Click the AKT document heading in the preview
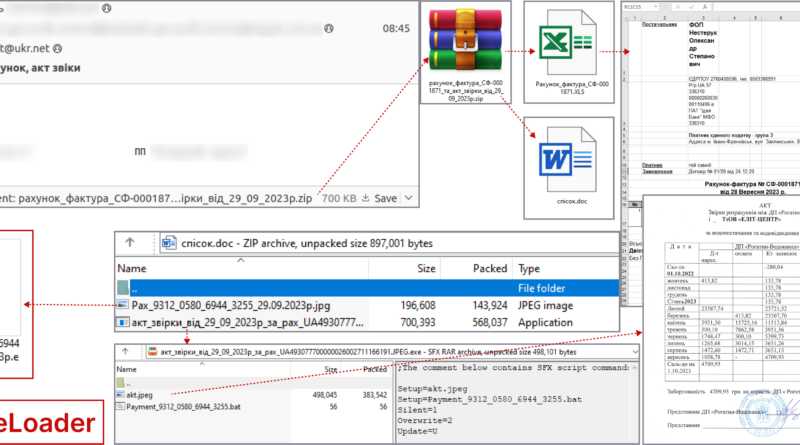This screenshot has width=800, height=445. point(765,205)
